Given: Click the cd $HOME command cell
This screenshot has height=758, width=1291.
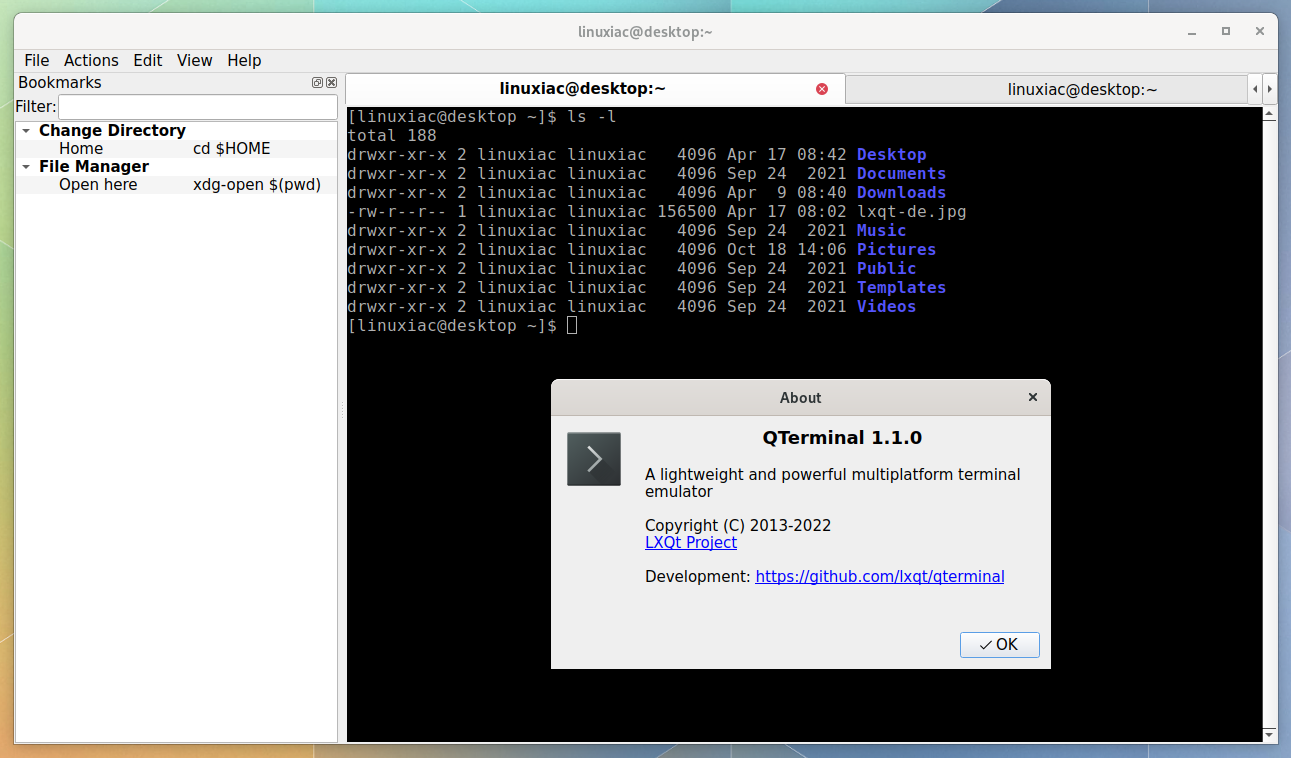Looking at the screenshot, I should (x=232, y=148).
